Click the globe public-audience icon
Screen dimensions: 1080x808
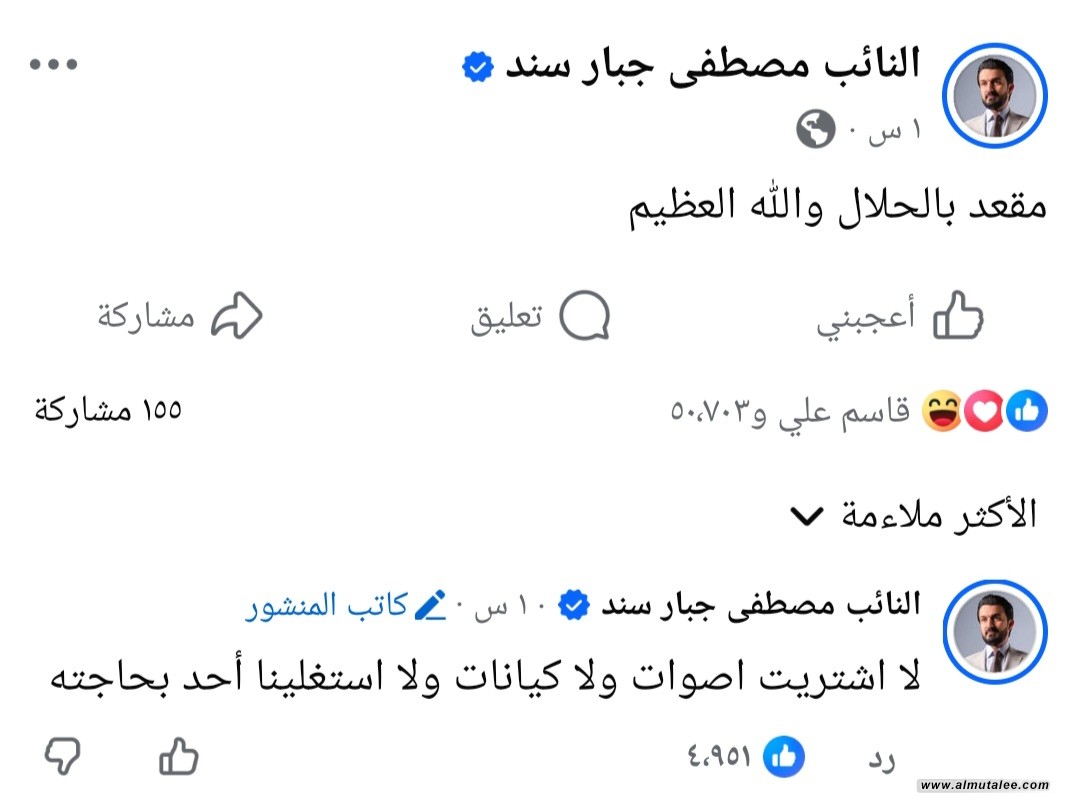815,129
